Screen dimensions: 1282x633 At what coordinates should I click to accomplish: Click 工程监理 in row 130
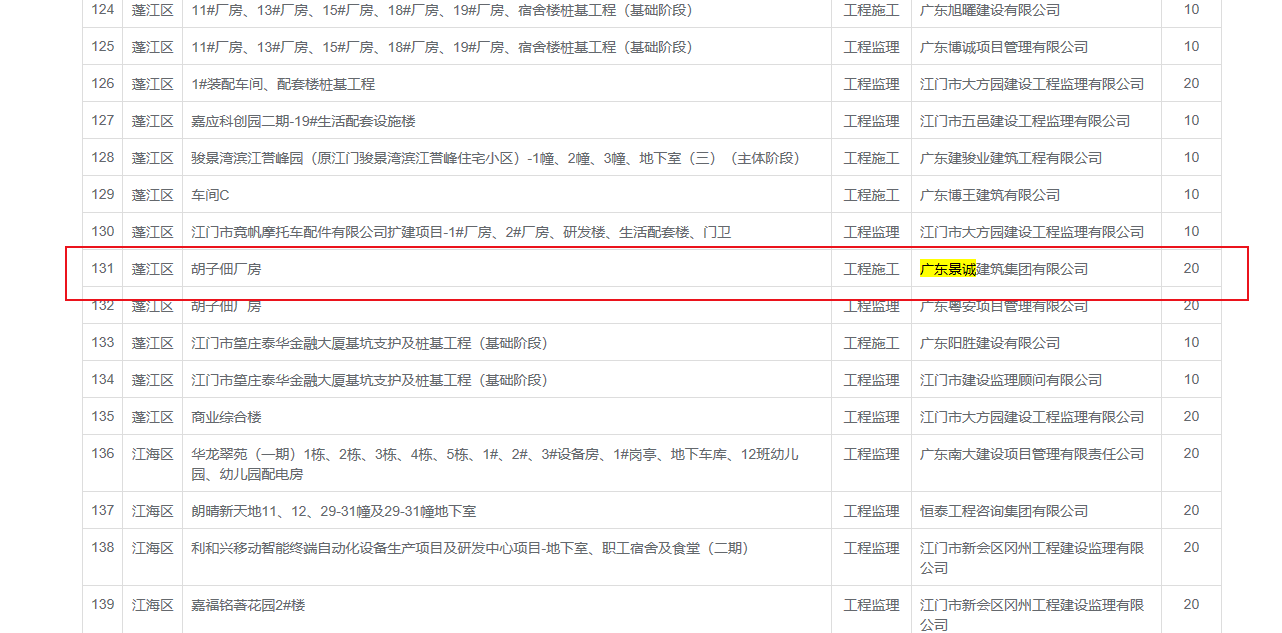871,232
